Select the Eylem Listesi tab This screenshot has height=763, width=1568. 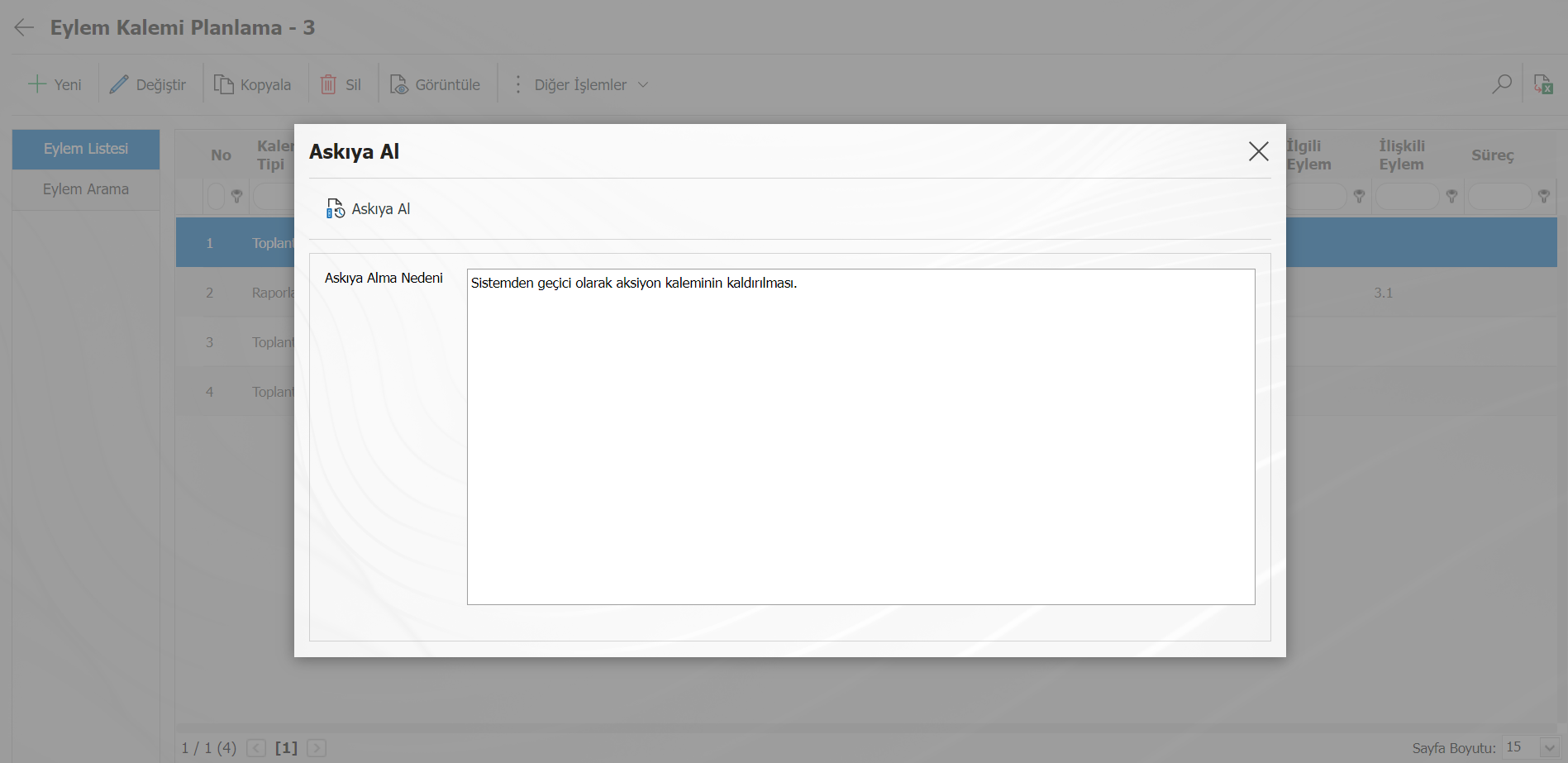(x=86, y=149)
